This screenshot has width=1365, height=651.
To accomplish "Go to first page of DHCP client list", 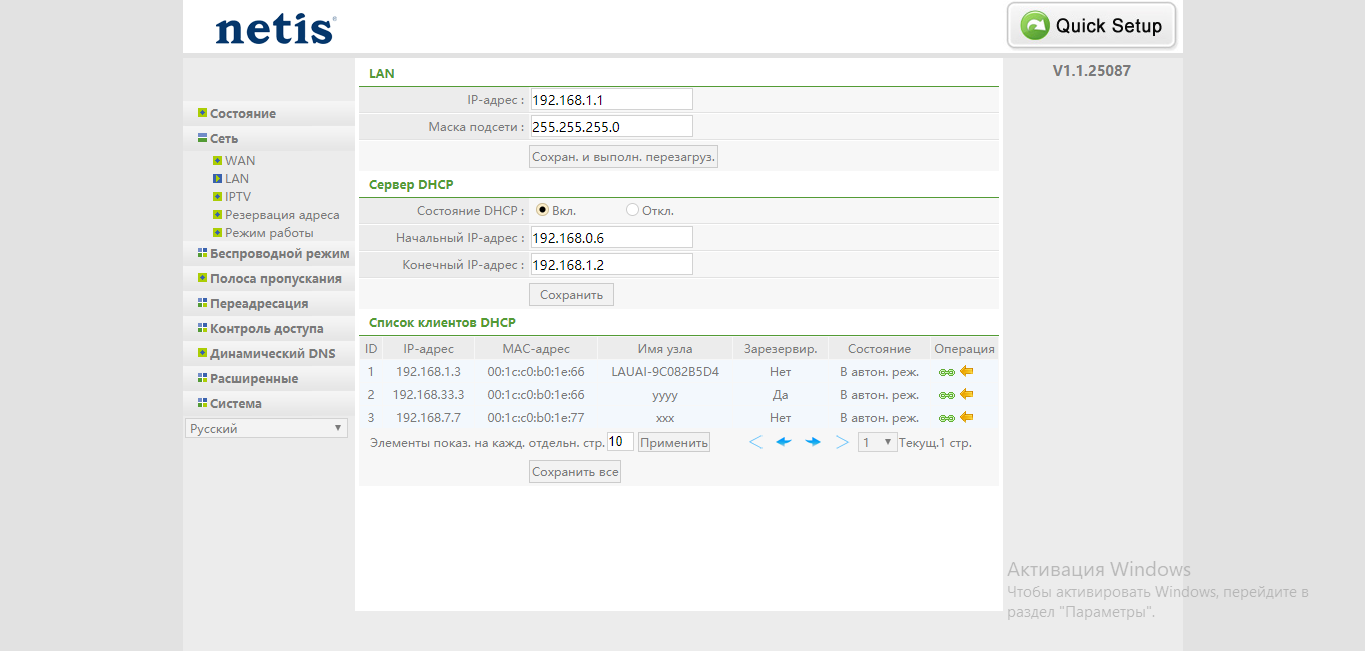I will coord(756,442).
